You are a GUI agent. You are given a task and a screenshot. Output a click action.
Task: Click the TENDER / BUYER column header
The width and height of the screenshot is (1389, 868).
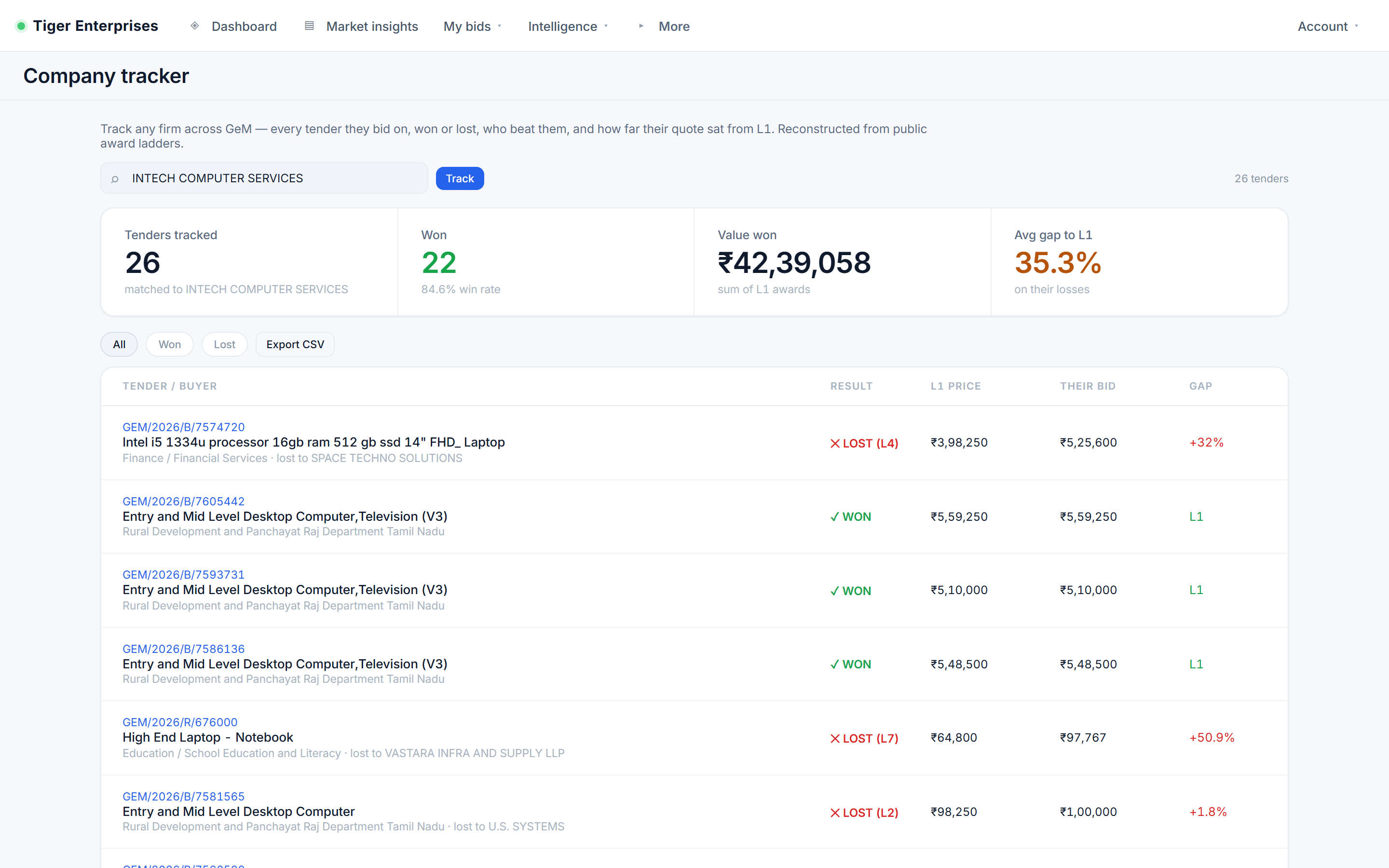[170, 386]
